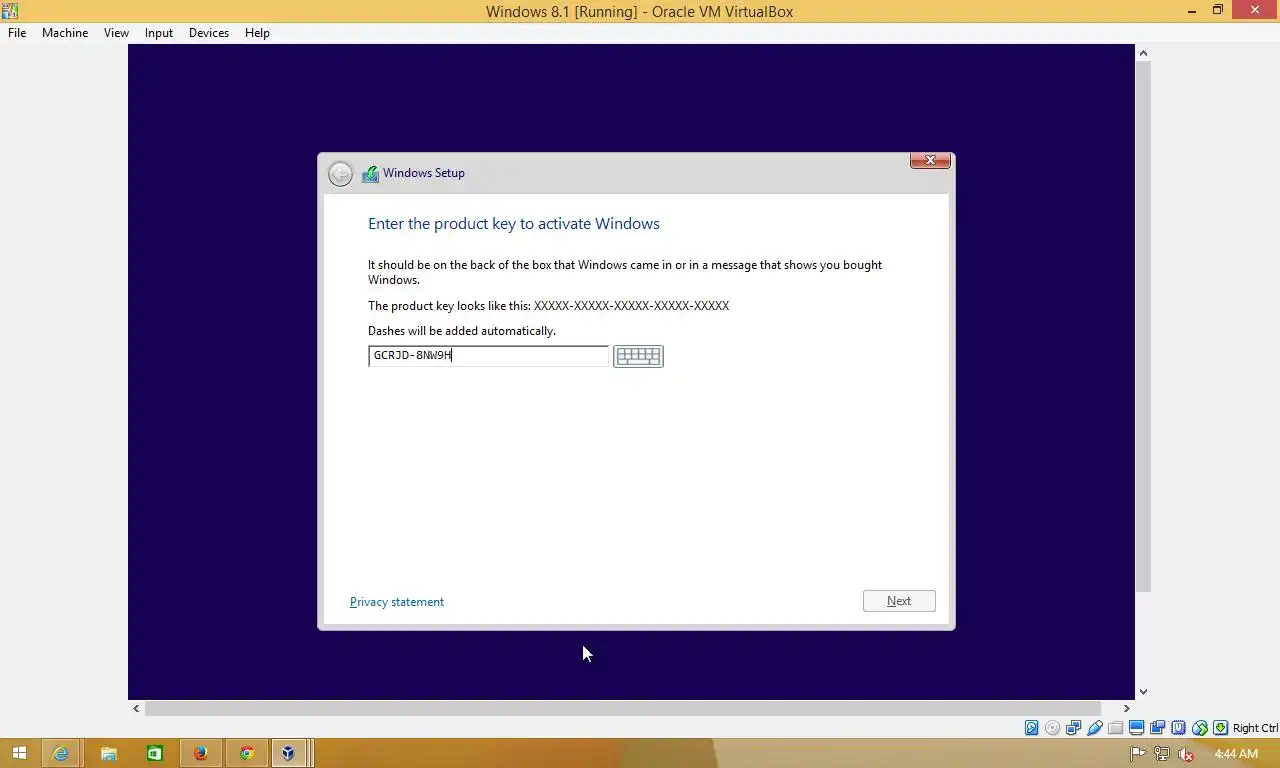Click the shared folders status icon
The image size is (1280, 768).
pos(1115,728)
